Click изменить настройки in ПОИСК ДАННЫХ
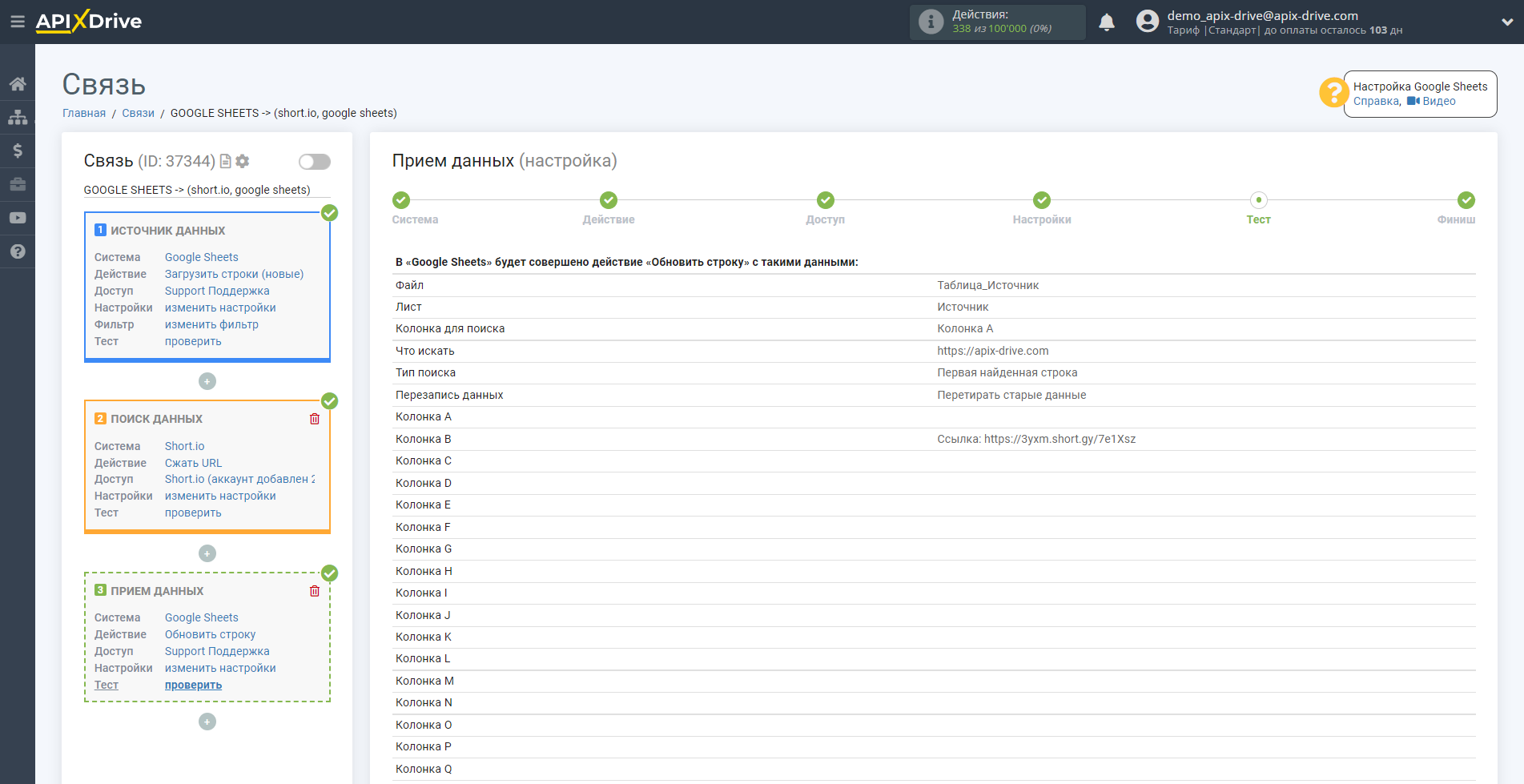The image size is (1524, 784). [220, 496]
